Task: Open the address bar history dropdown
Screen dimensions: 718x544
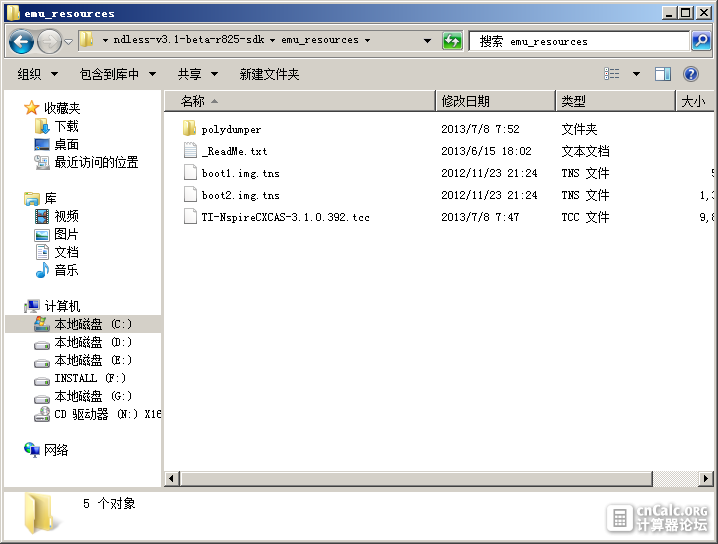Action: pos(427,41)
